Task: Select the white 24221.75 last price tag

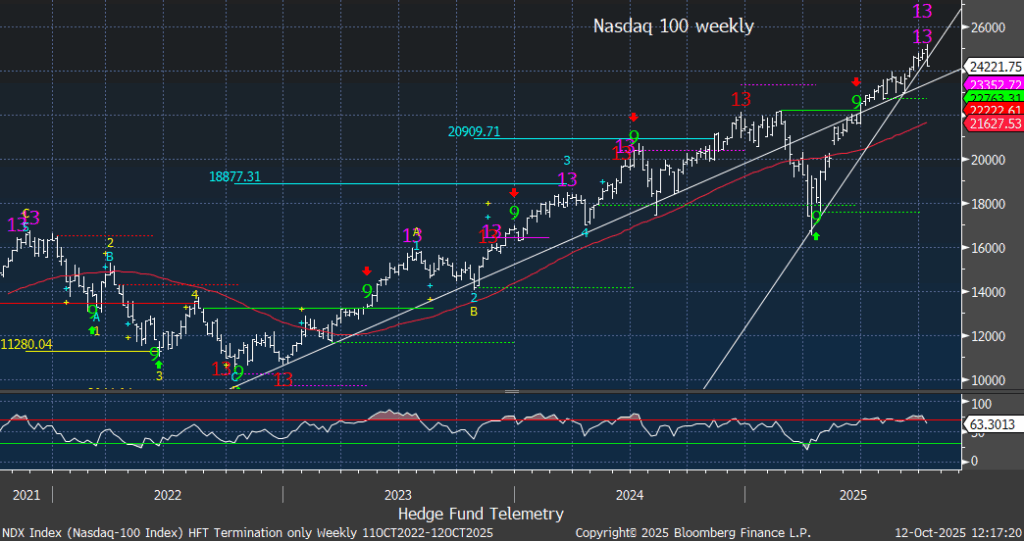Action: pos(991,67)
